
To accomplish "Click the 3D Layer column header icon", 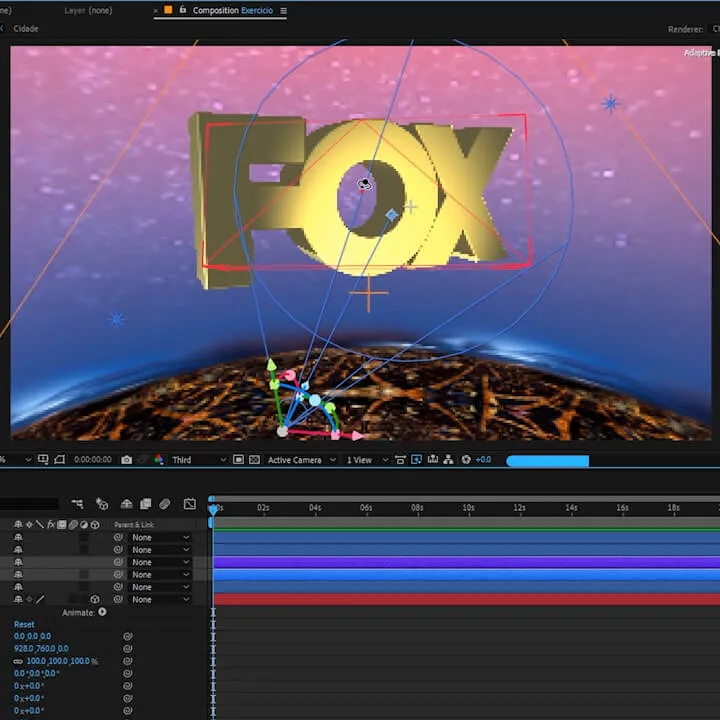I will 95,524.
